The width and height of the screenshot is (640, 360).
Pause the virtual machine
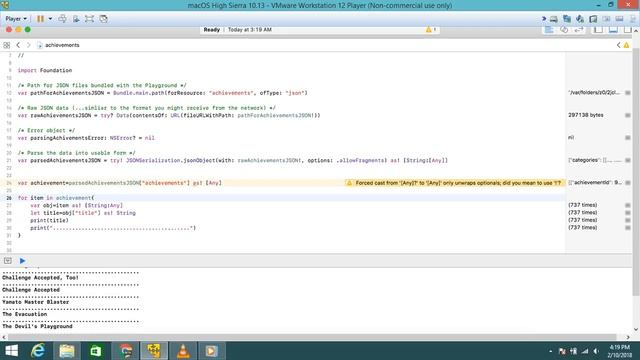click(x=40, y=19)
